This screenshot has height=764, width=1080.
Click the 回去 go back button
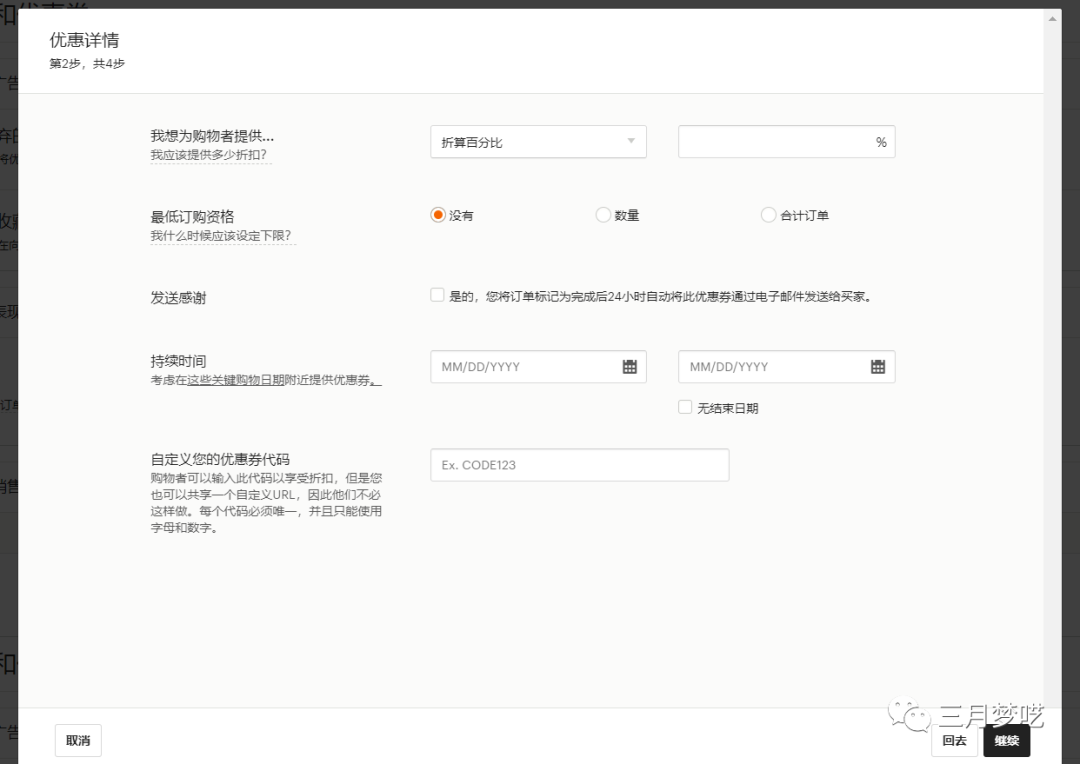[x=953, y=740]
